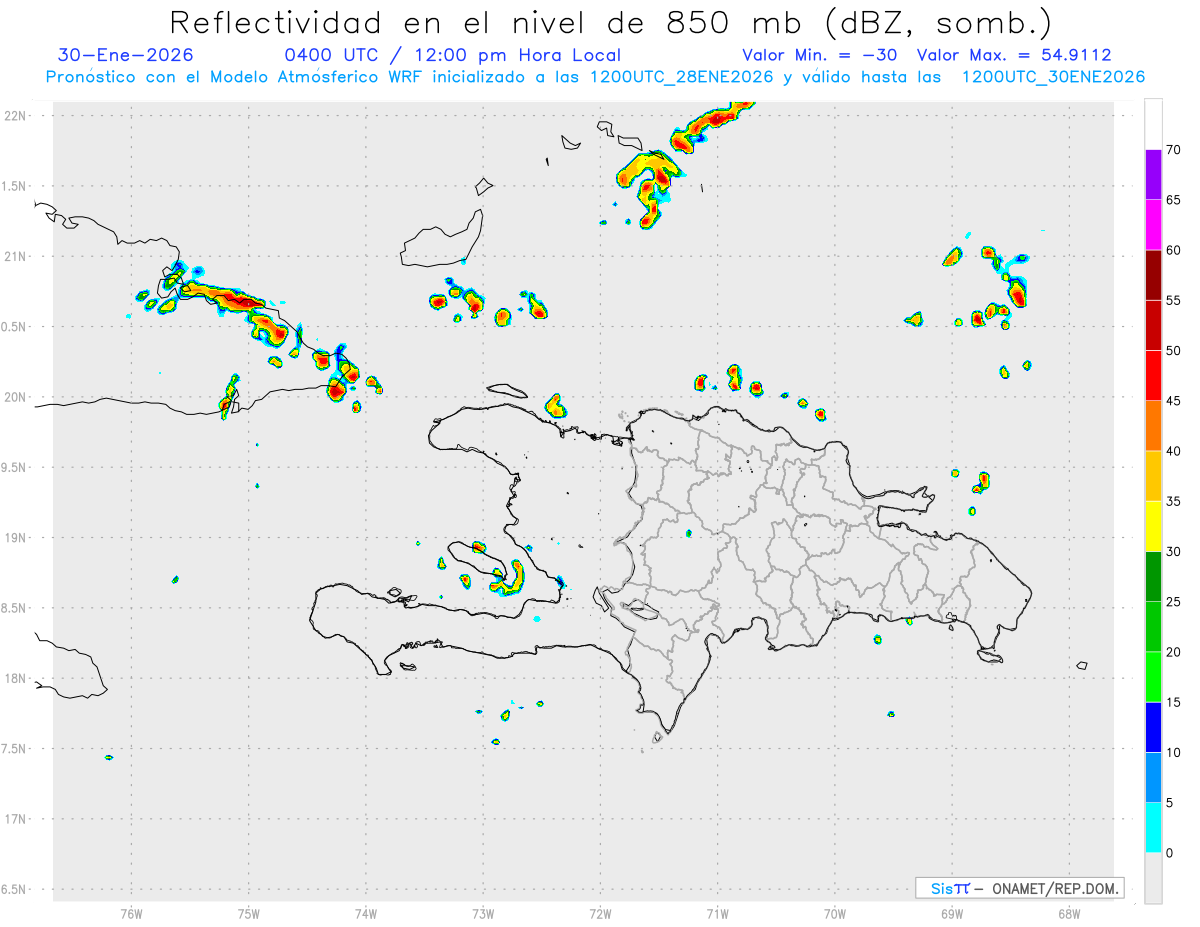Click the '71W' longitude label
This screenshot has height=927, width=1200.
(717, 913)
